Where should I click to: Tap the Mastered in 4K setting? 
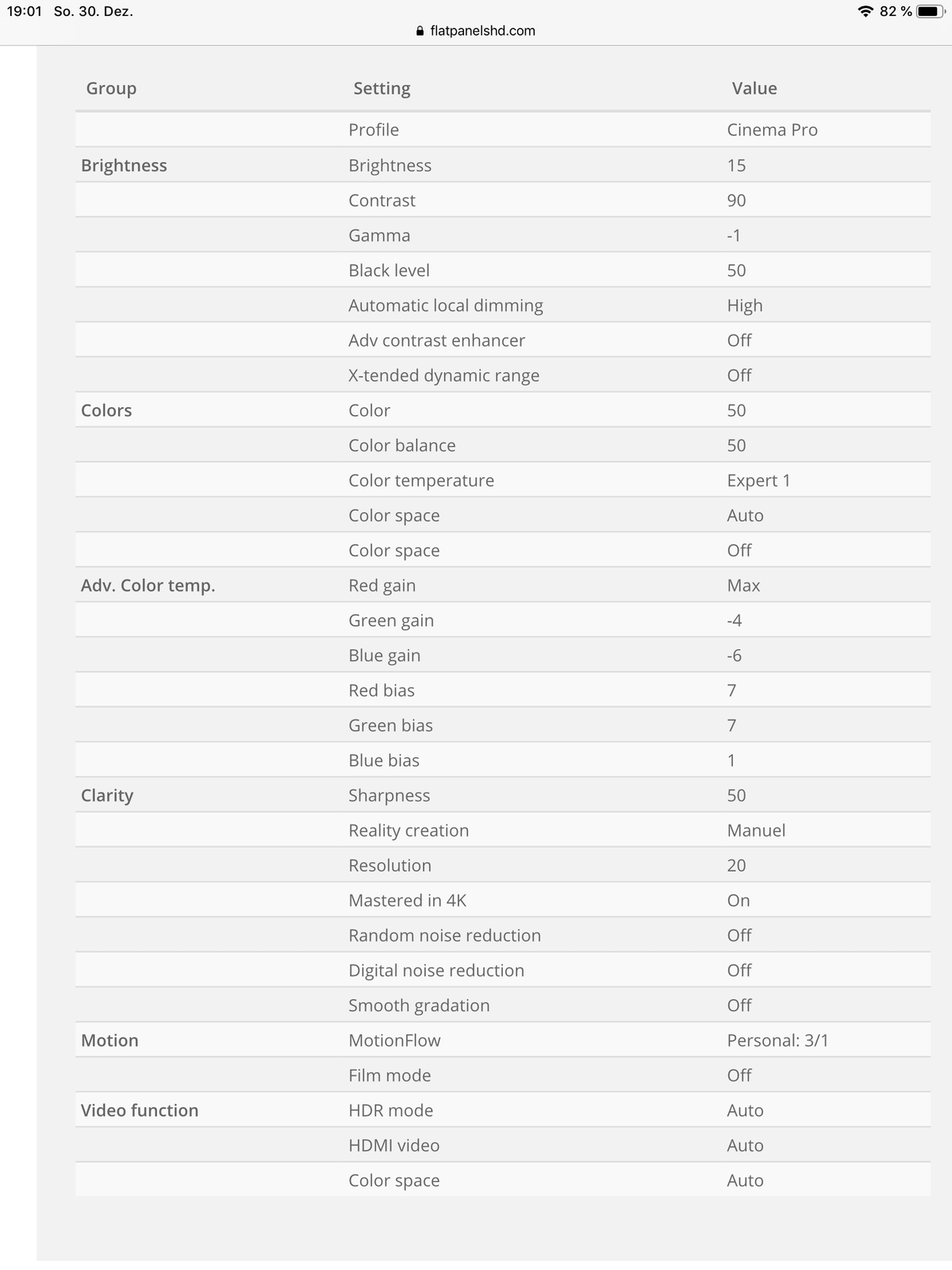407,900
